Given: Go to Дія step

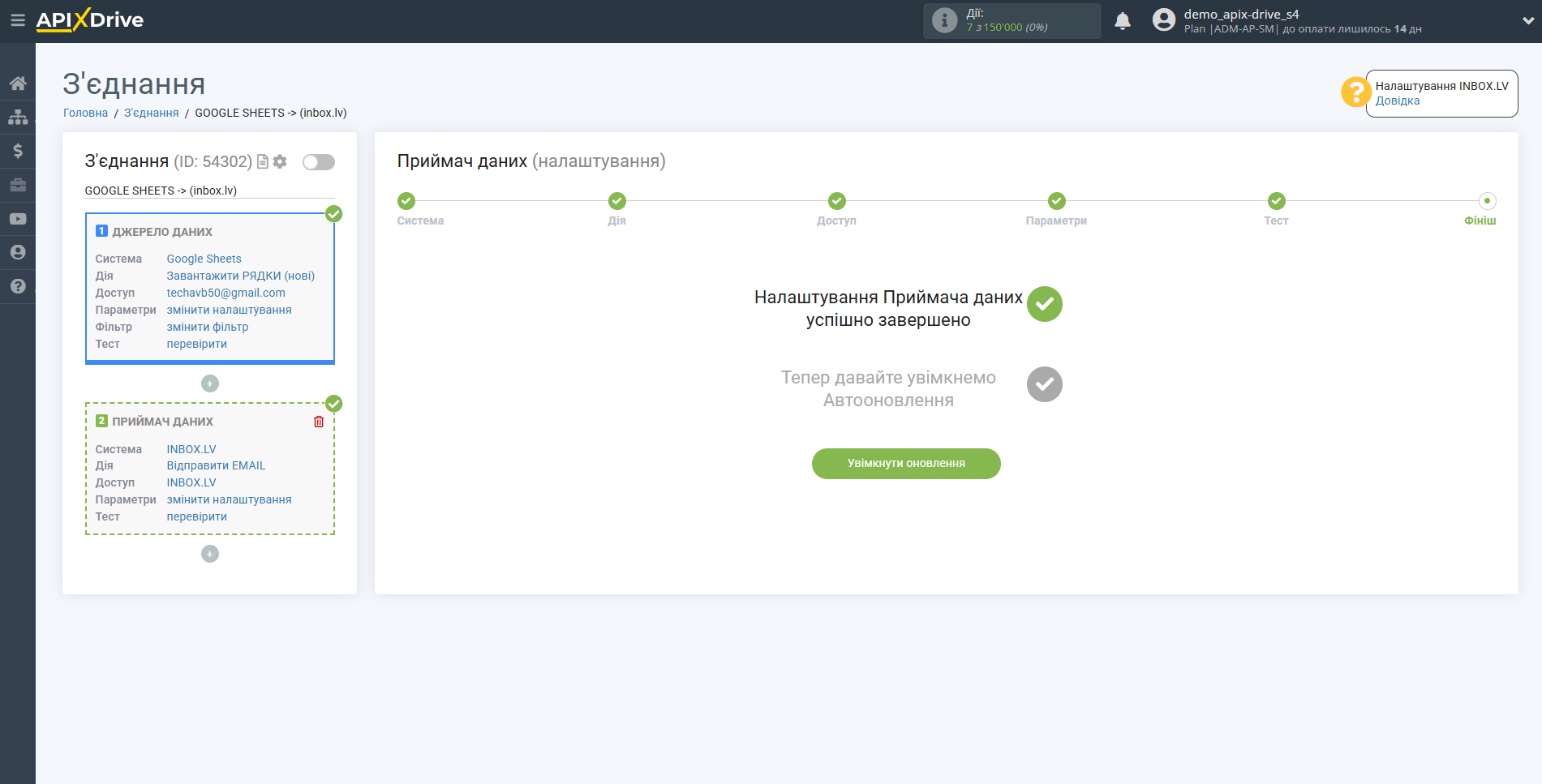Looking at the screenshot, I should click(x=617, y=201).
